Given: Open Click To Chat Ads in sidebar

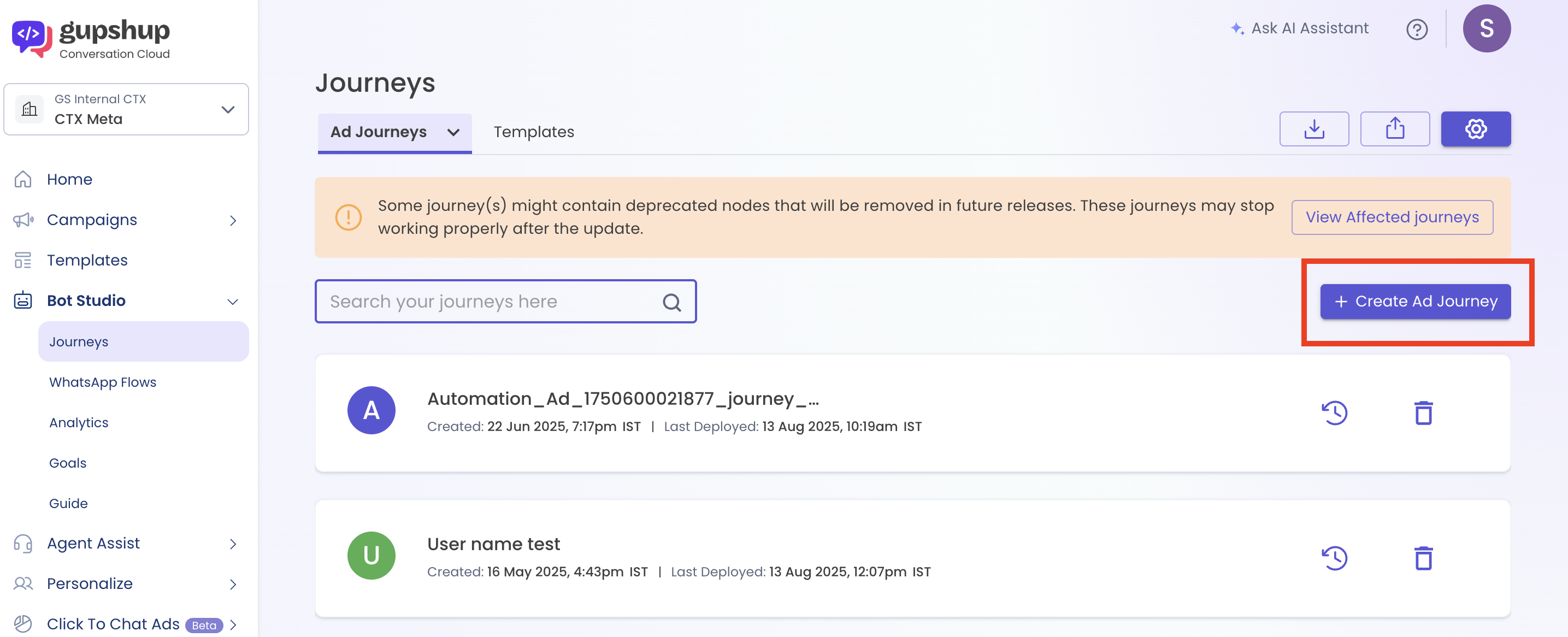Looking at the screenshot, I should point(113,624).
